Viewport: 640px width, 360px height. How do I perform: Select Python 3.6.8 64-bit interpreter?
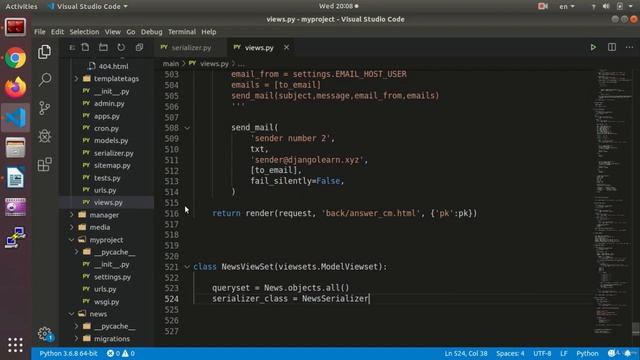tap(68, 353)
